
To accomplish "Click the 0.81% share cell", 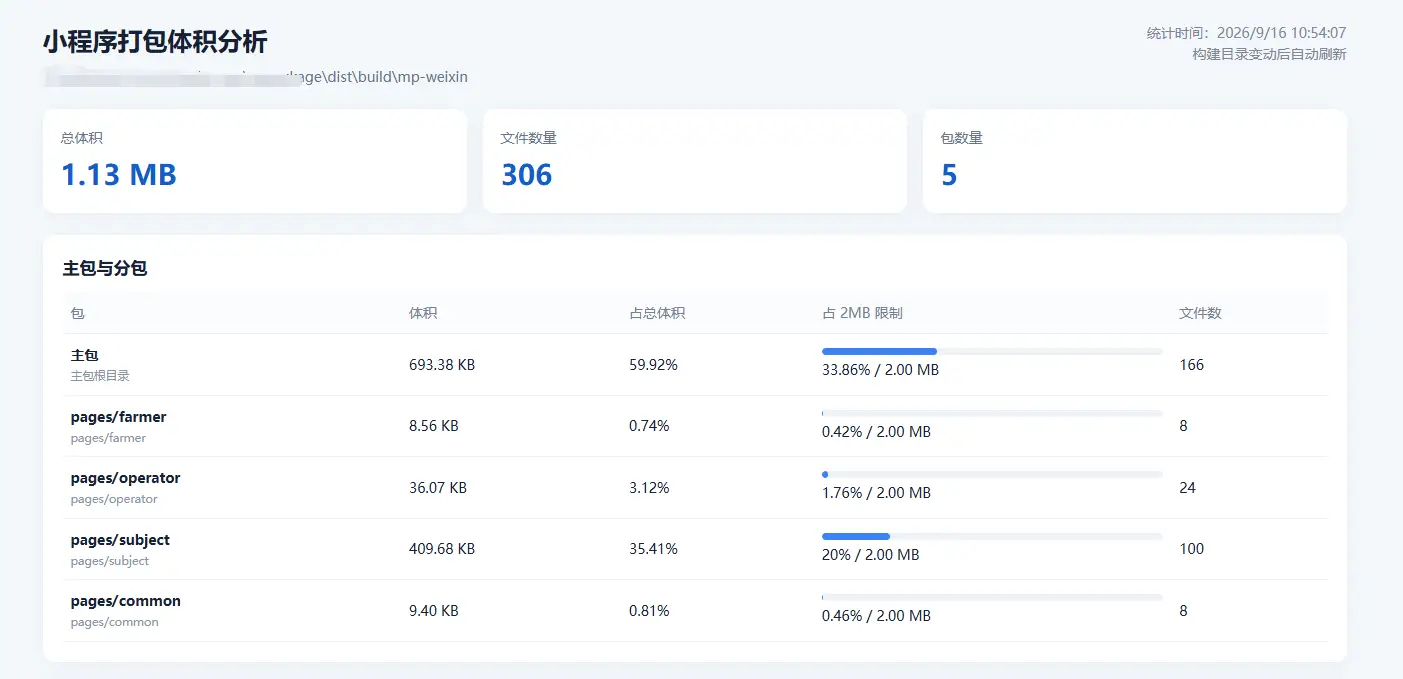I will 649,610.
